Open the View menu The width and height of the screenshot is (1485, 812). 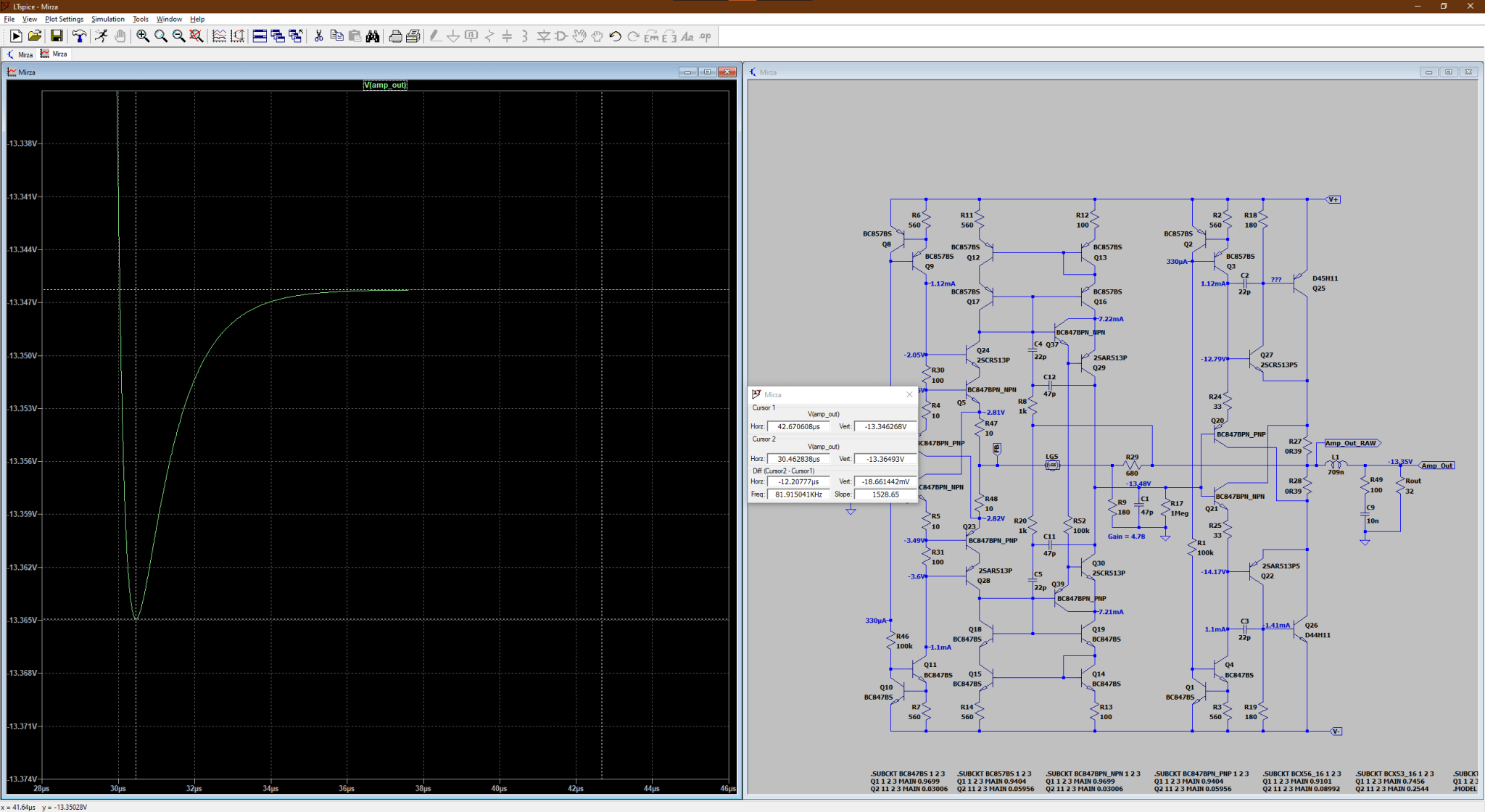click(x=30, y=19)
